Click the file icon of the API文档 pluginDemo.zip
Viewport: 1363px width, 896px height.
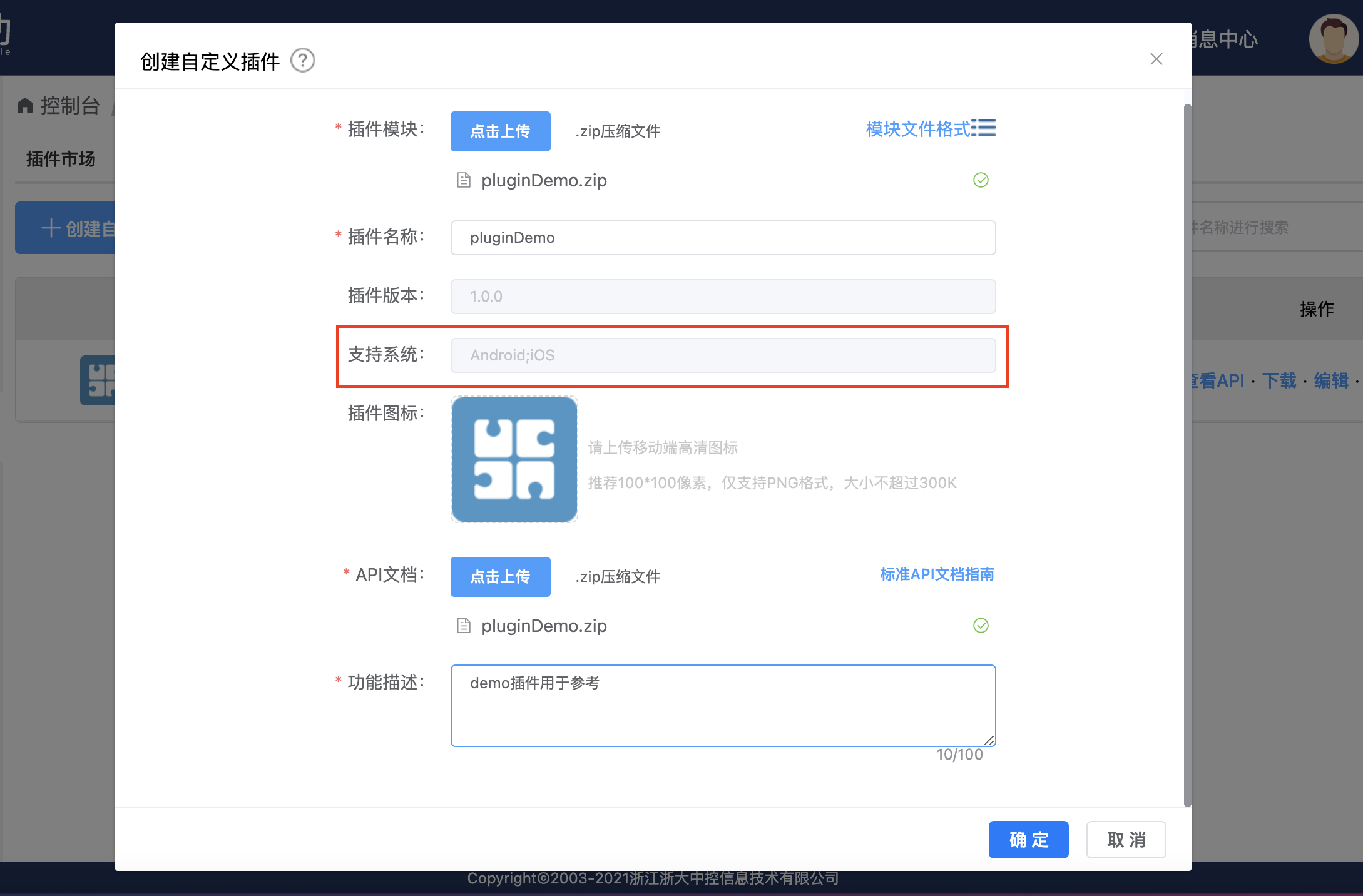click(464, 626)
